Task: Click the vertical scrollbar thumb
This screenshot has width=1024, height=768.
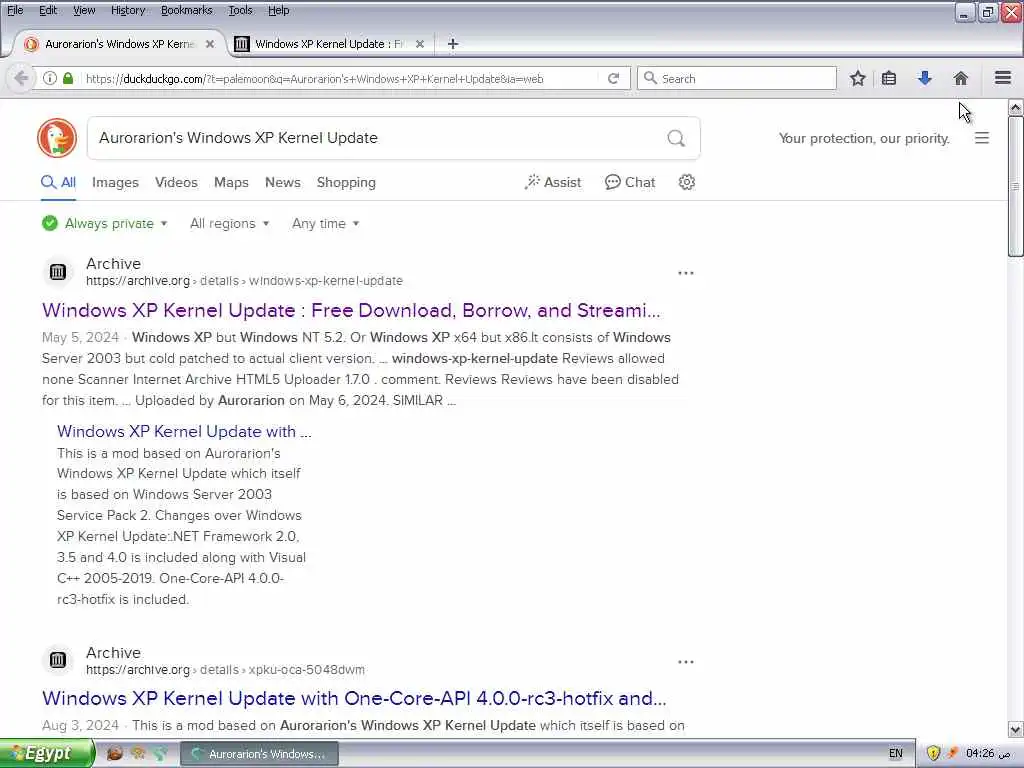Action: pos(1015,187)
